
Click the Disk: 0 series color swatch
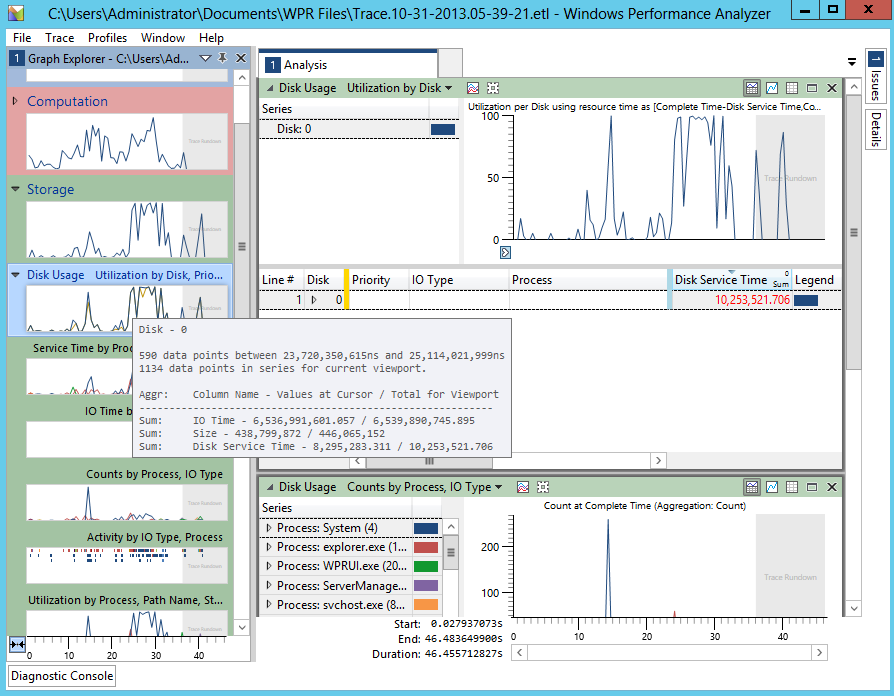pos(443,129)
